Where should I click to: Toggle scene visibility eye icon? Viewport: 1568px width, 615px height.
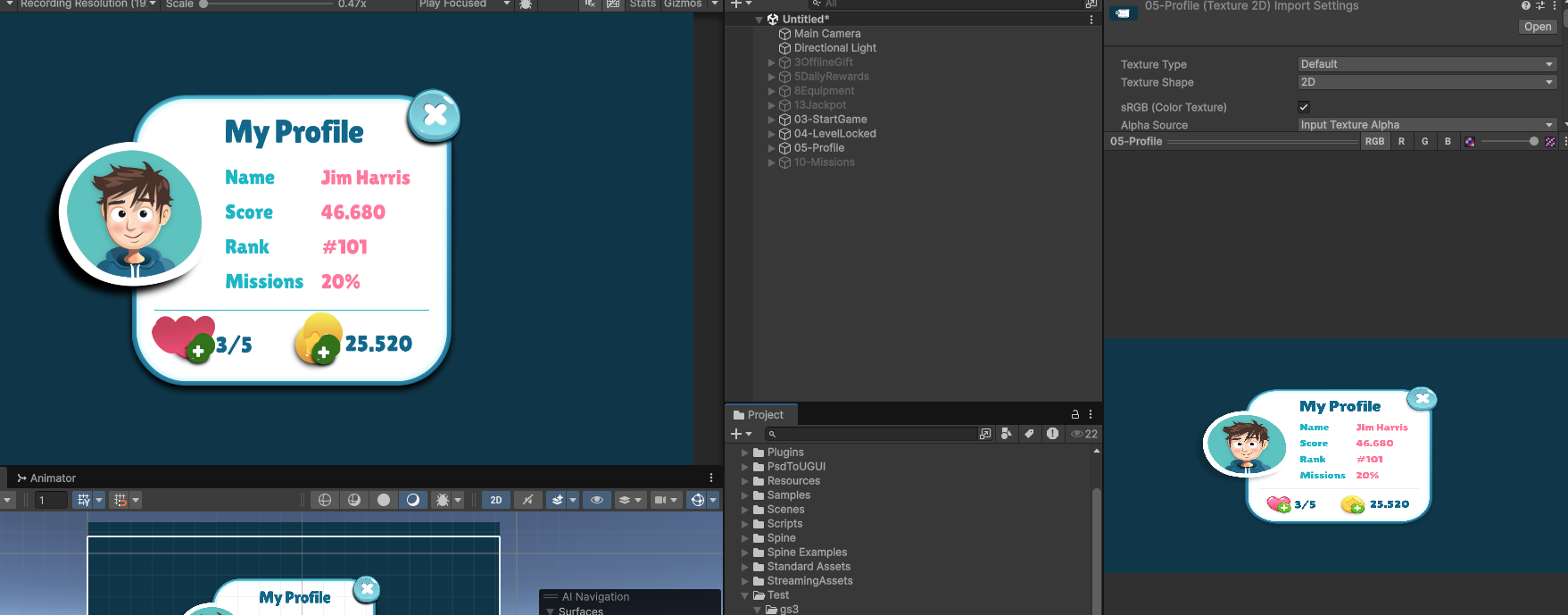[x=597, y=500]
